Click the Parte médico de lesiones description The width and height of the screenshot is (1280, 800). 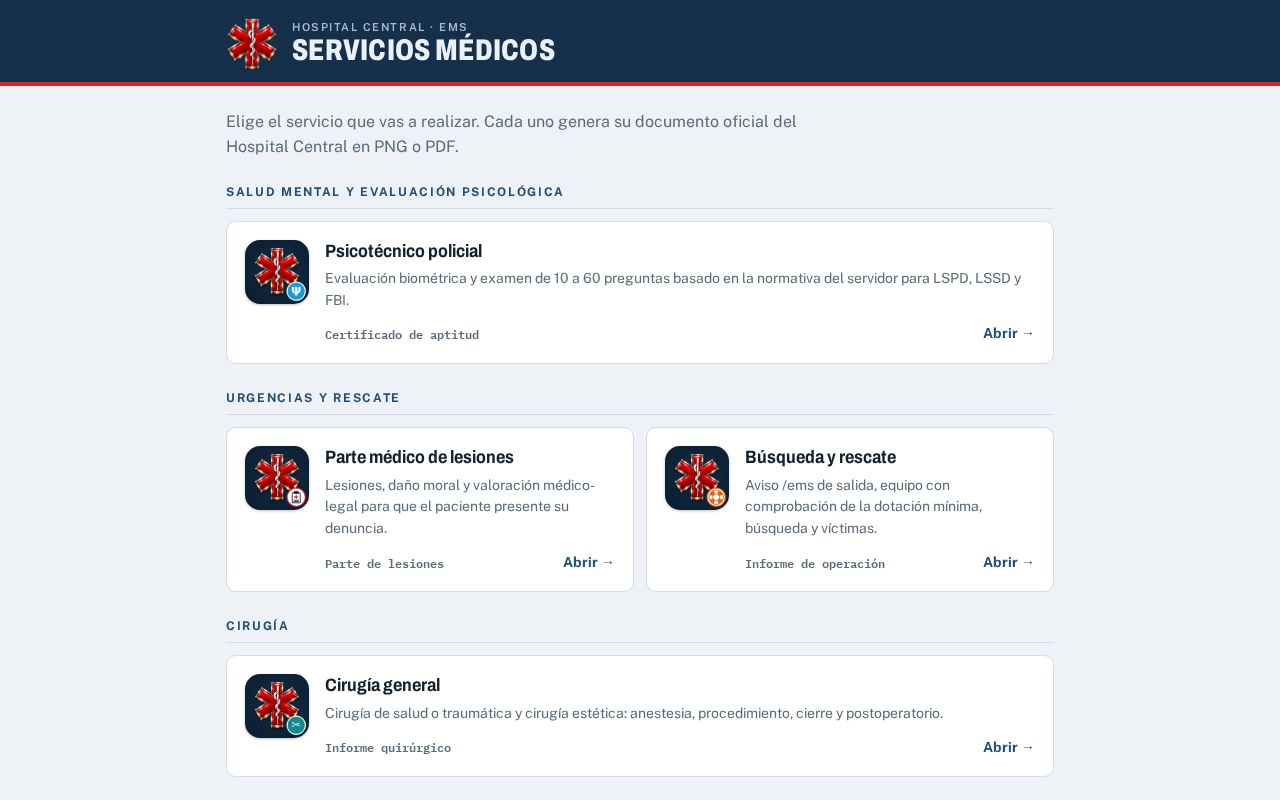click(x=460, y=506)
